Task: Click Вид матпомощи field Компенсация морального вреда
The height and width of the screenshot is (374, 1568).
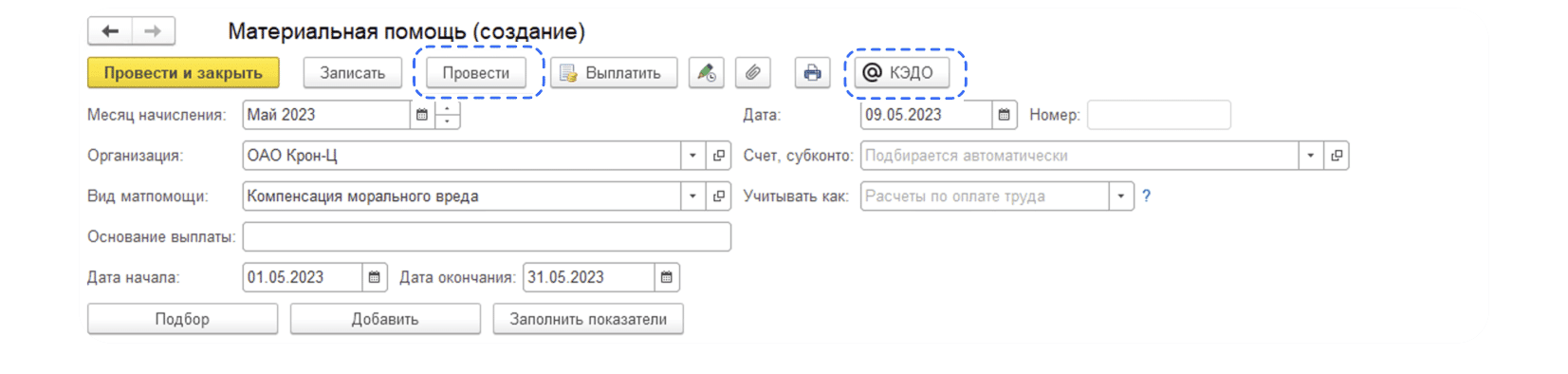Action: pyautogui.click(x=462, y=196)
